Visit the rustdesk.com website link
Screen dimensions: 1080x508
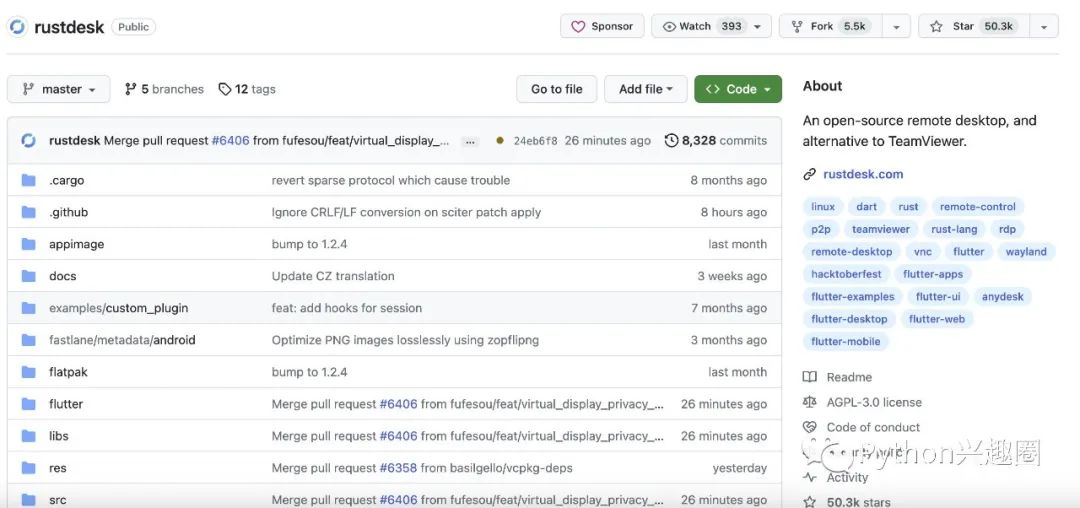[x=862, y=174]
